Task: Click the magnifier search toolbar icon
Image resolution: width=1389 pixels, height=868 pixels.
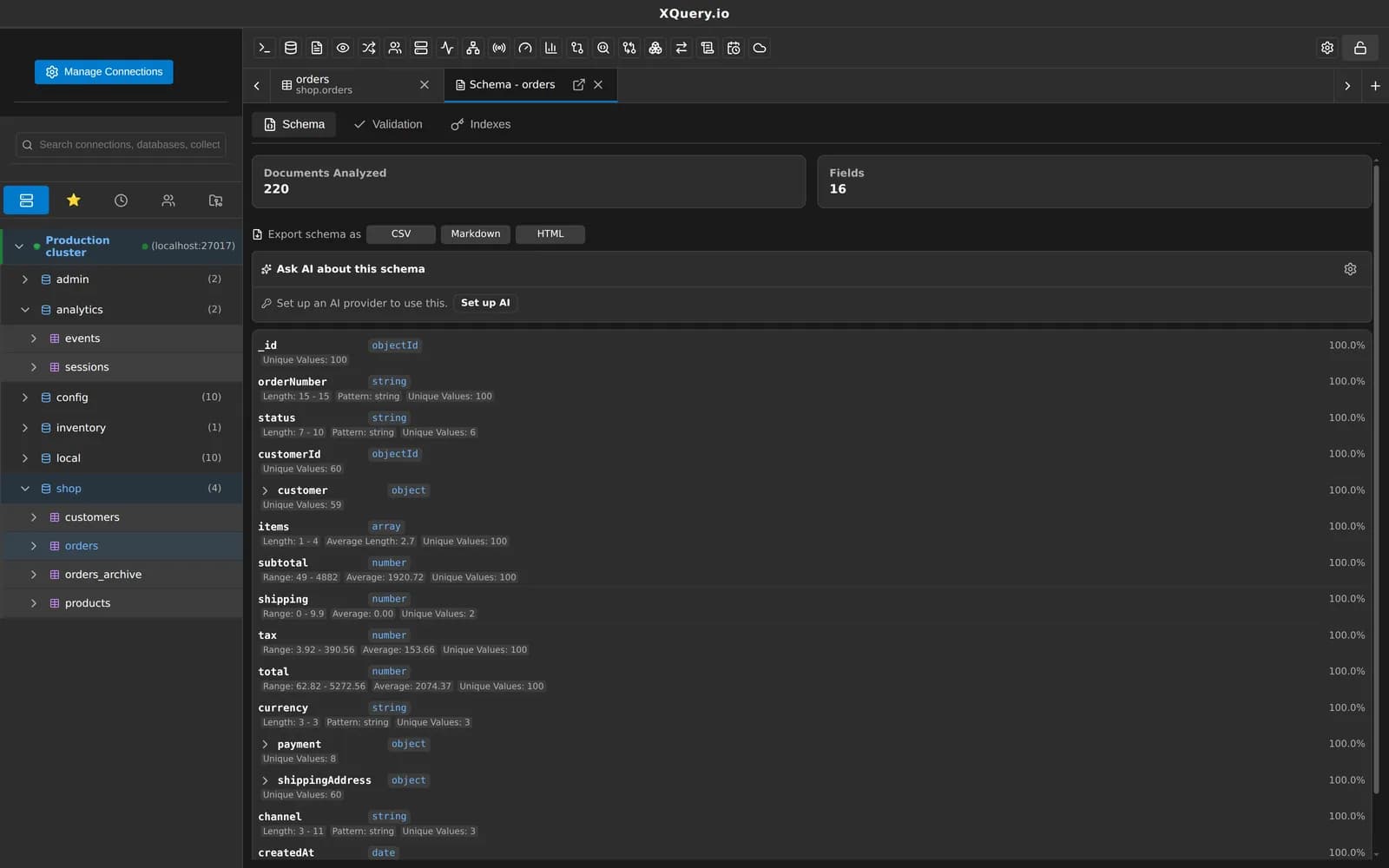Action: click(x=603, y=48)
